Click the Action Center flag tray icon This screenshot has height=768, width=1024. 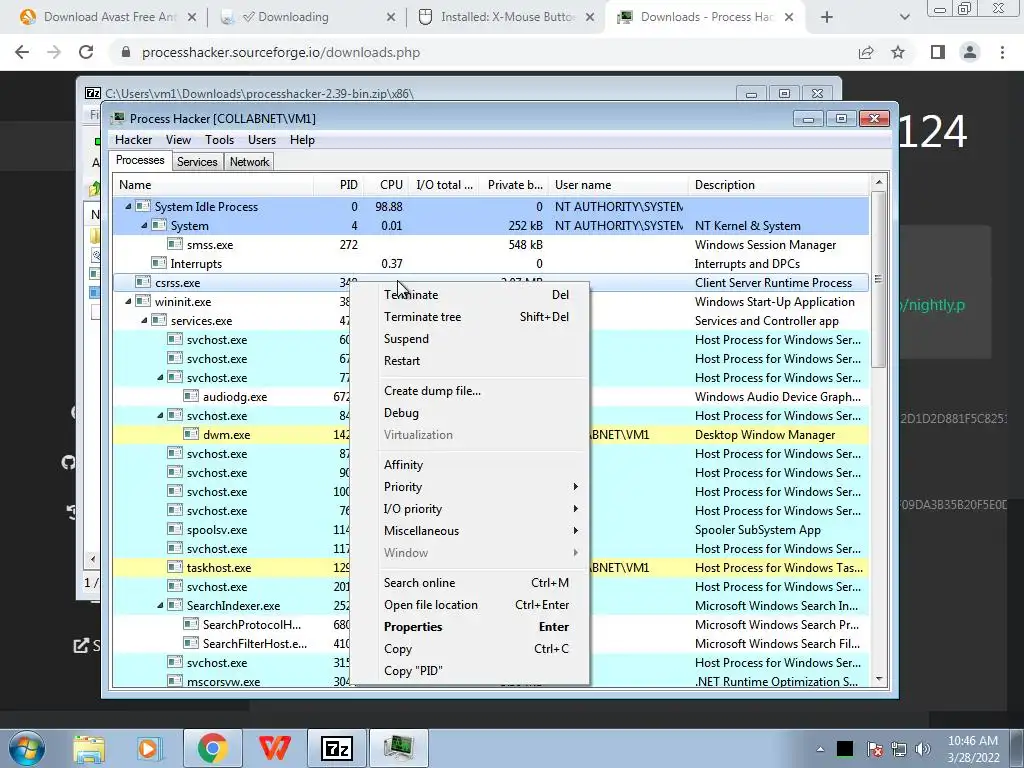(x=874, y=749)
